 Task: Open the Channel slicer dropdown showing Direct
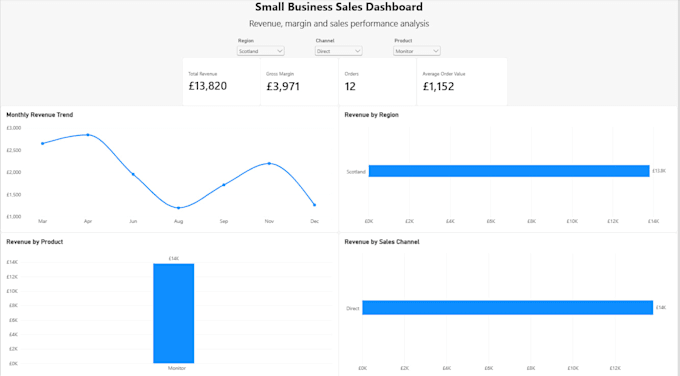tap(338, 51)
